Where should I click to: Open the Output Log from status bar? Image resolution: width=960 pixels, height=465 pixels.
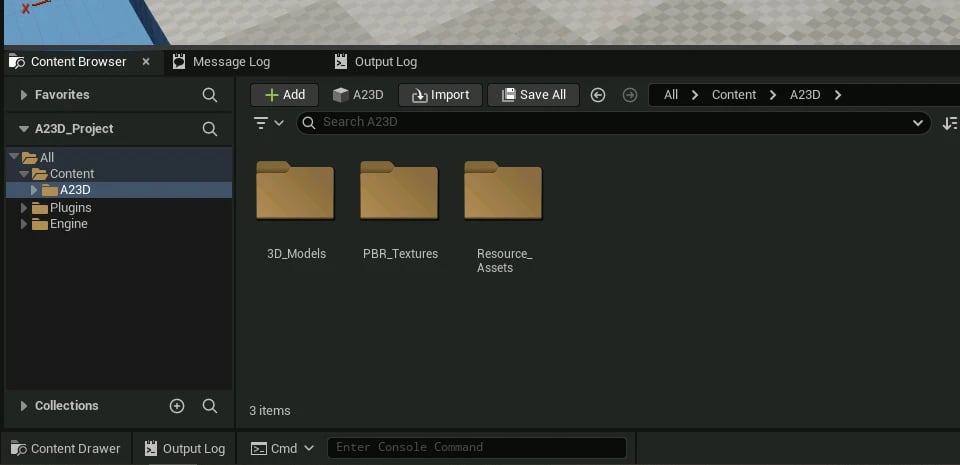[x=185, y=448]
